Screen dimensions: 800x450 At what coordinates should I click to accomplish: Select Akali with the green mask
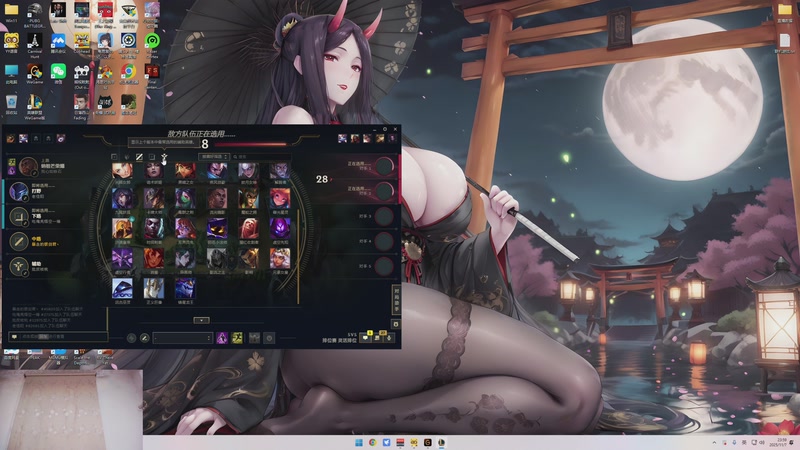click(185, 198)
